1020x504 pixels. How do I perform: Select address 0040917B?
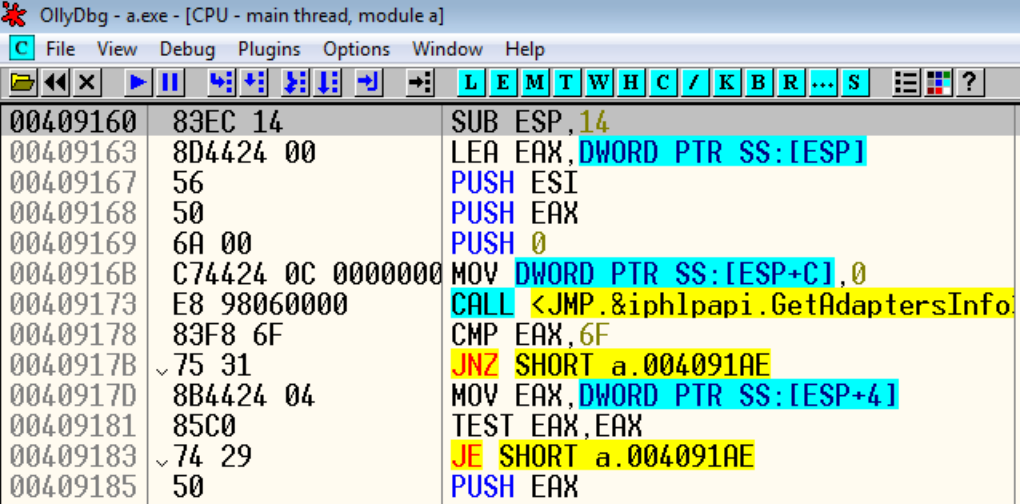[74, 365]
